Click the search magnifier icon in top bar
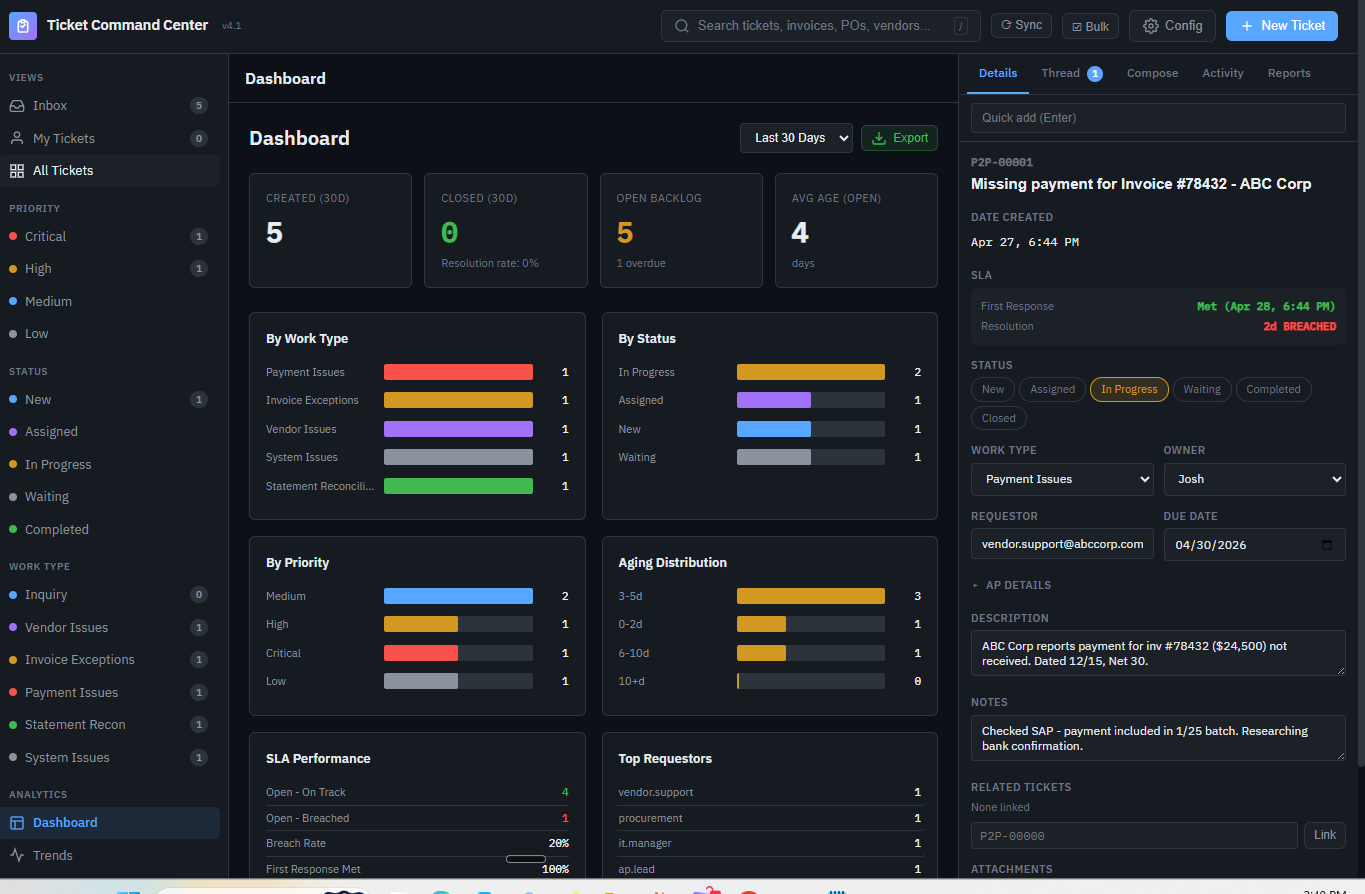 tap(682, 26)
